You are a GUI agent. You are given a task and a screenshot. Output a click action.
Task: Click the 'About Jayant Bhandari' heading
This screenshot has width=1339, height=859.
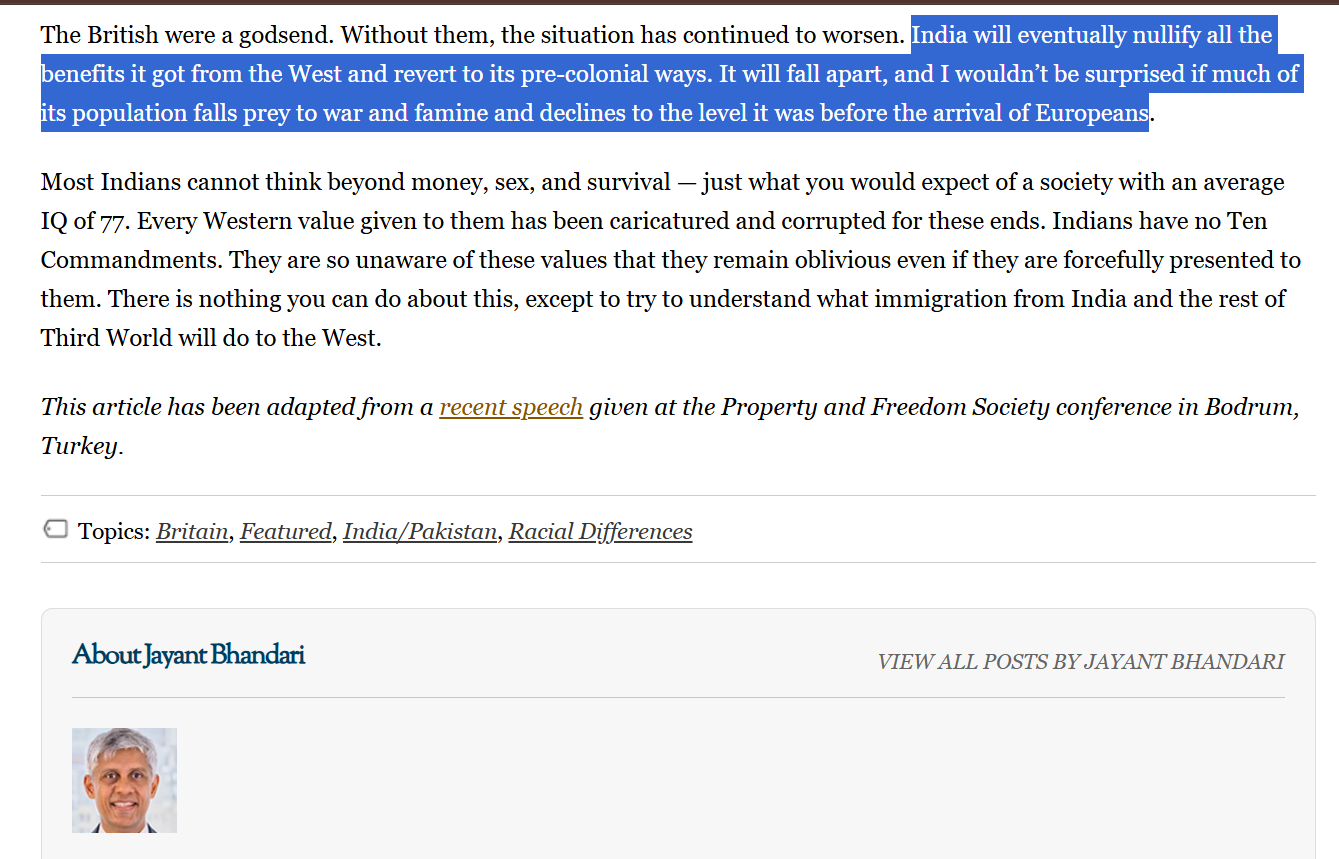pos(188,655)
